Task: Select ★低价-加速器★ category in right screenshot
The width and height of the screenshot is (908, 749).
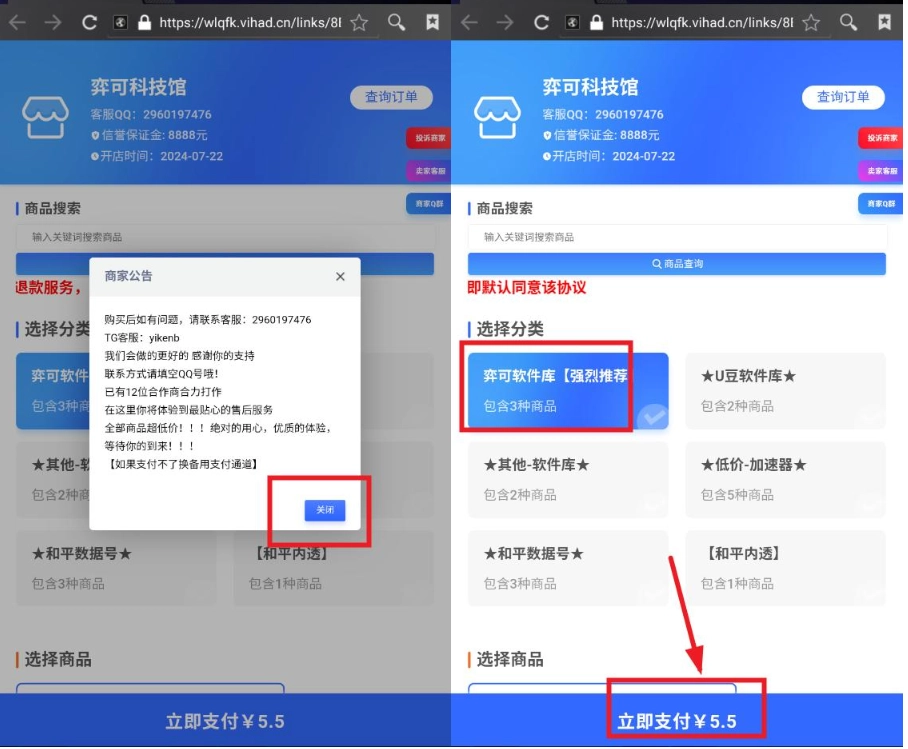Action: (x=785, y=478)
